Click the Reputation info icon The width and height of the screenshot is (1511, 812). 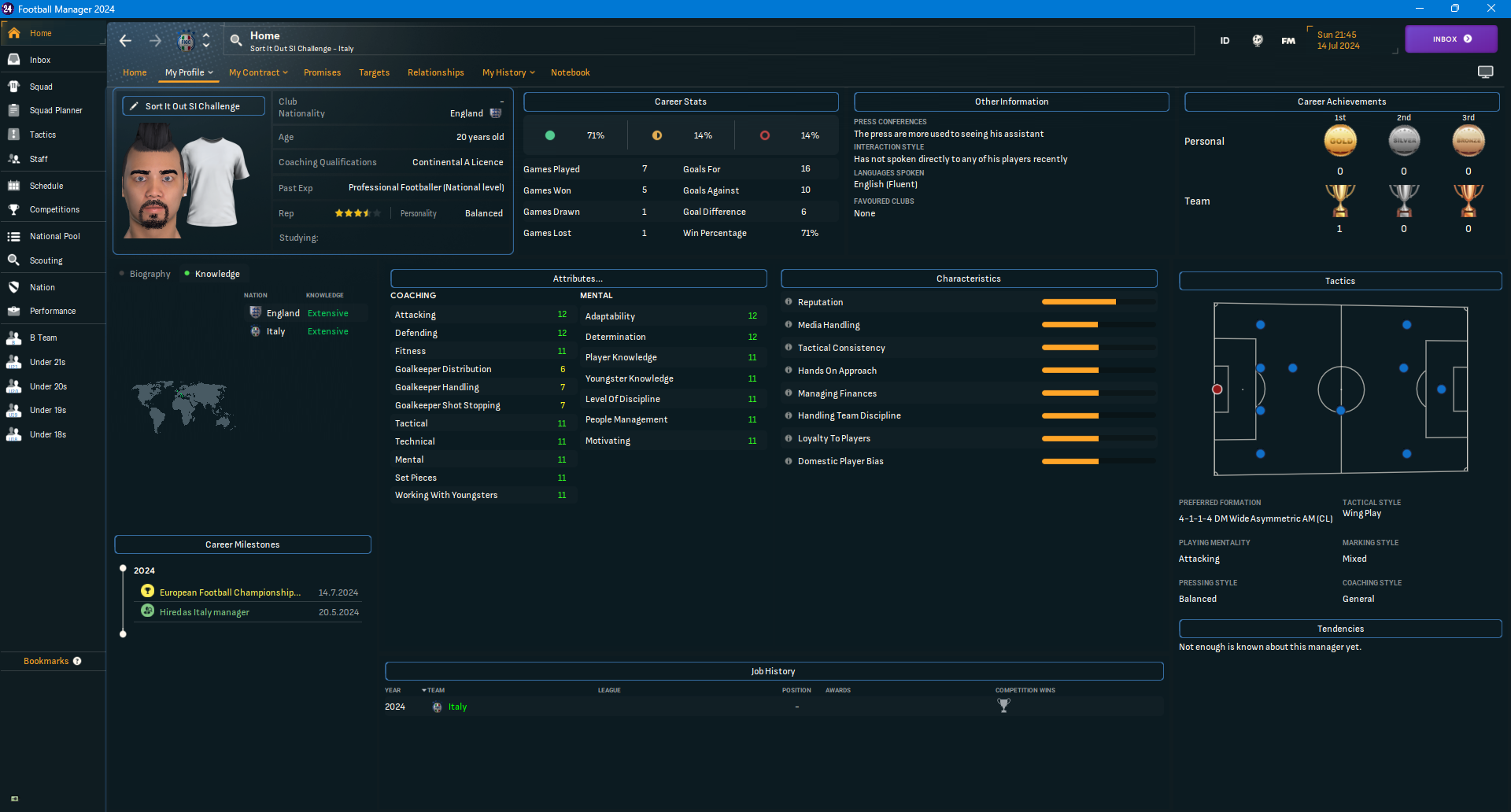click(788, 302)
